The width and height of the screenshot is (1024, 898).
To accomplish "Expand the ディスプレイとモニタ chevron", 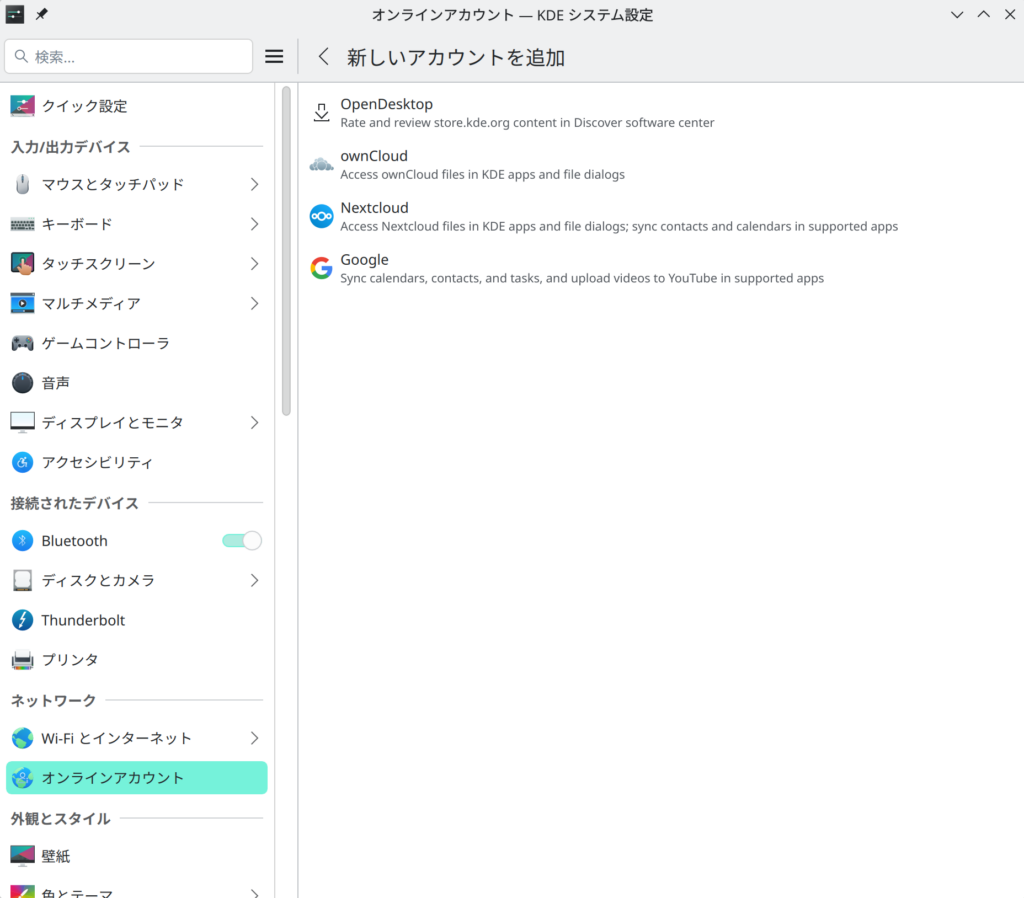I will coord(254,423).
